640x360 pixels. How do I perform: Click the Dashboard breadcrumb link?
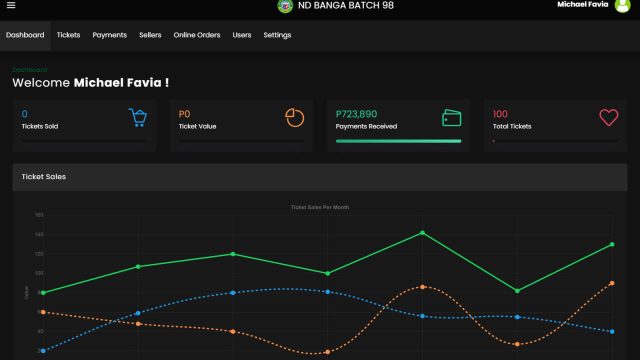pyautogui.click(x=30, y=70)
